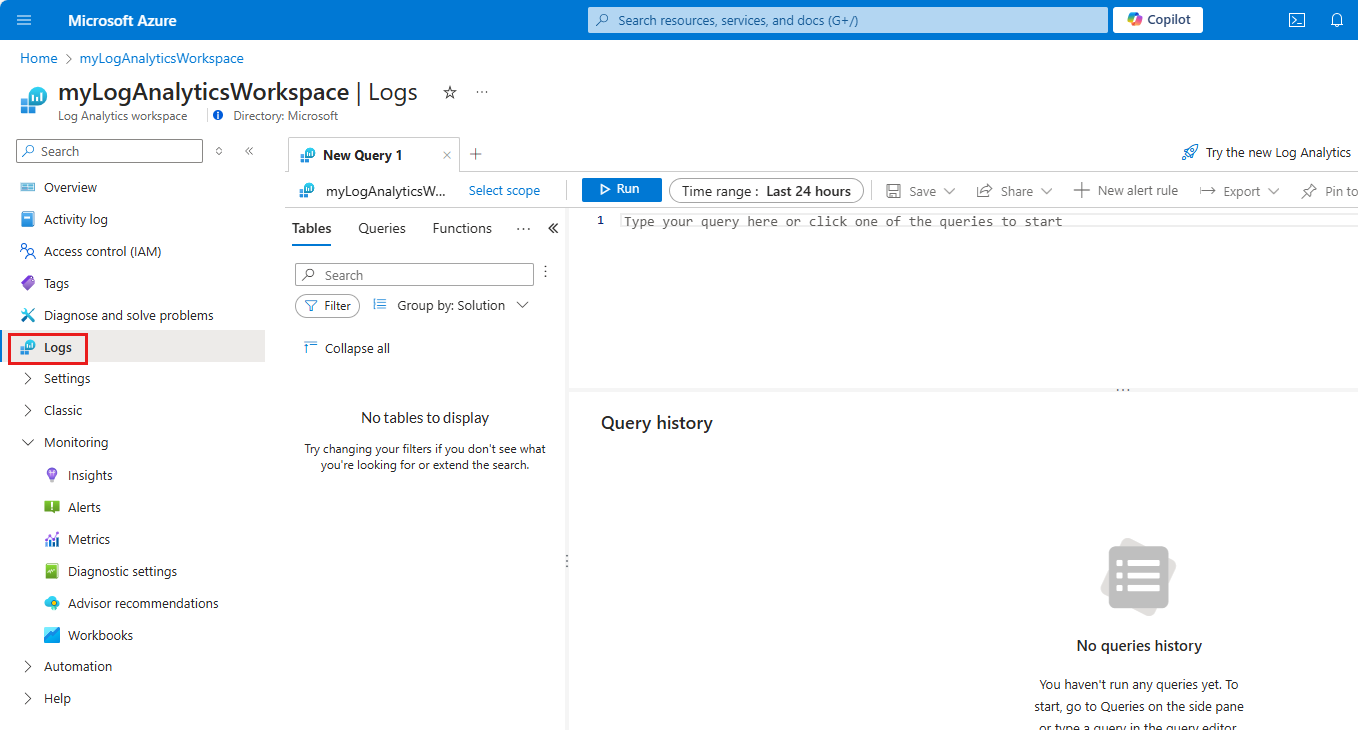The width and height of the screenshot is (1358, 730).
Task: Switch to the Functions tab
Action: pos(462,228)
